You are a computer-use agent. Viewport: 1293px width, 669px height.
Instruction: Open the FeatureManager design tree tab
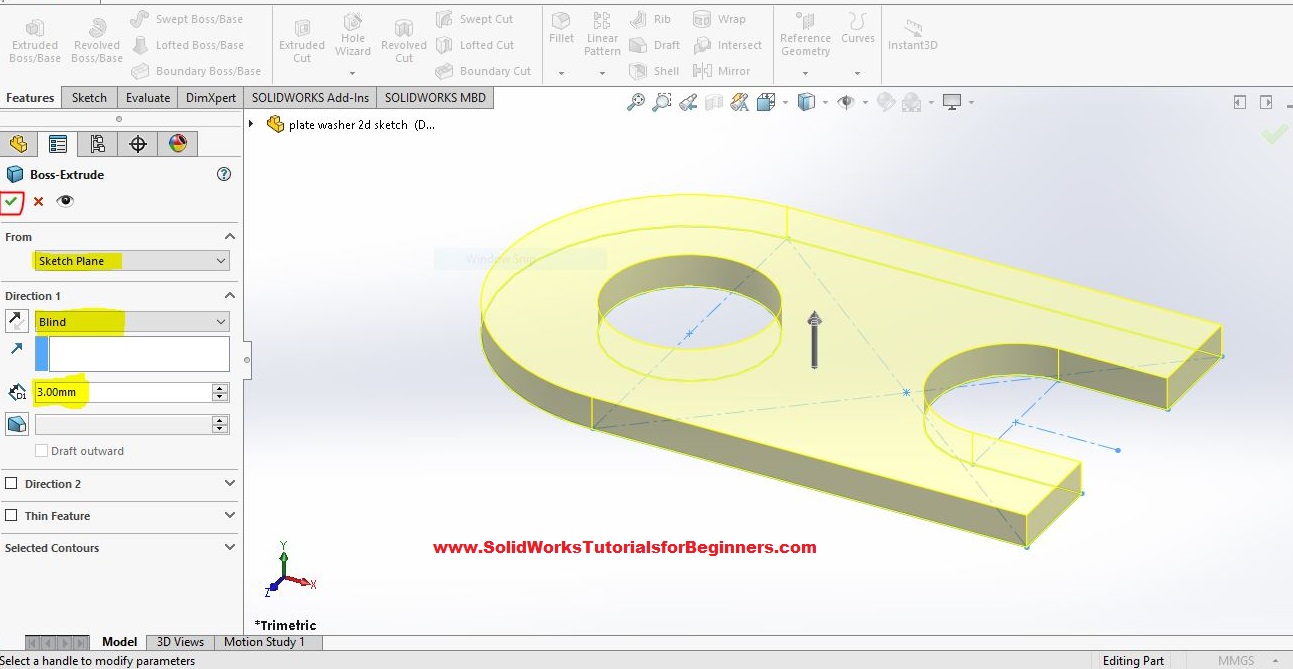tap(18, 144)
